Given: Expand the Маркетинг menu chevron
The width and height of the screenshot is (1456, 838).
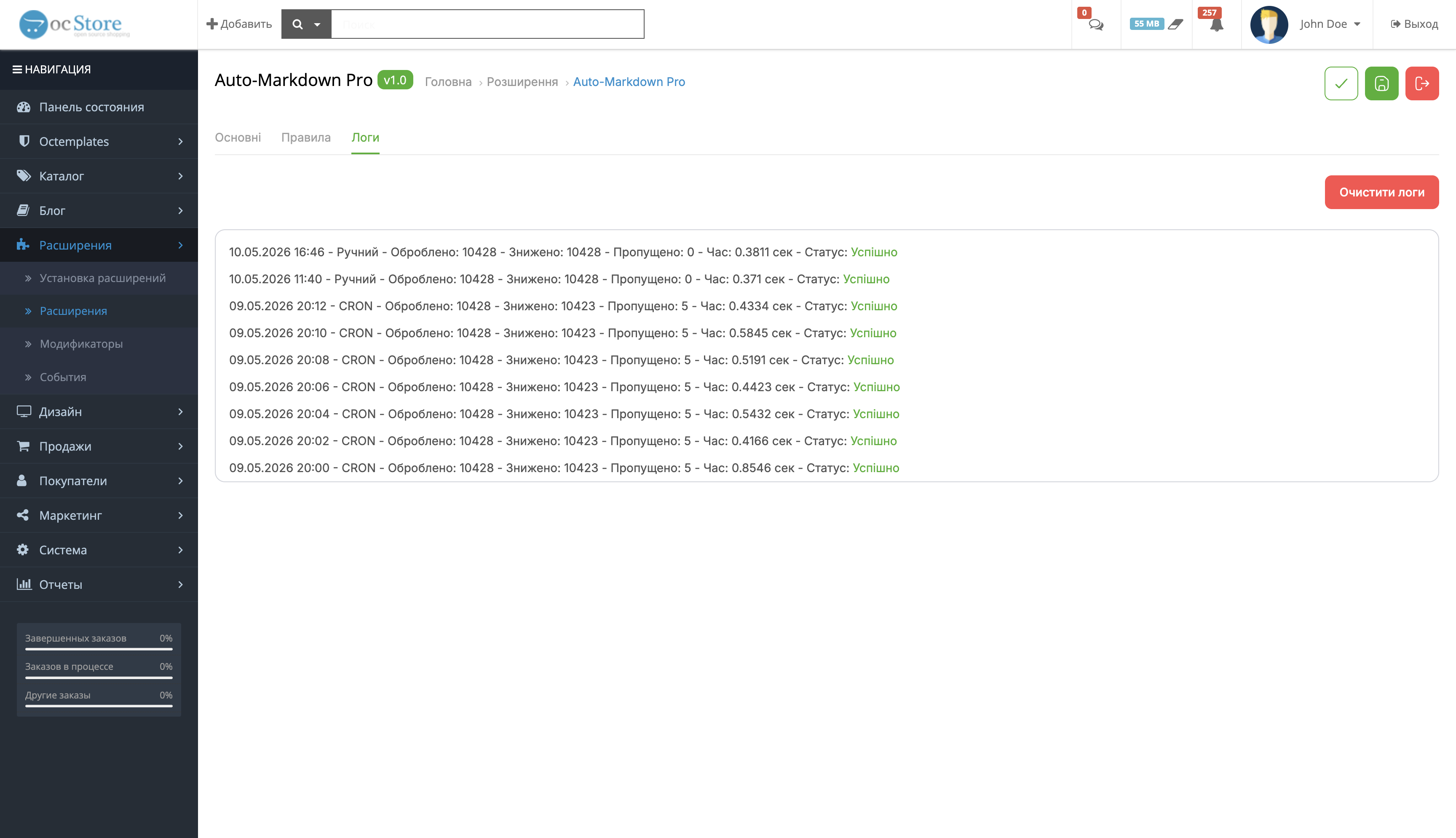Looking at the screenshot, I should pos(180,516).
